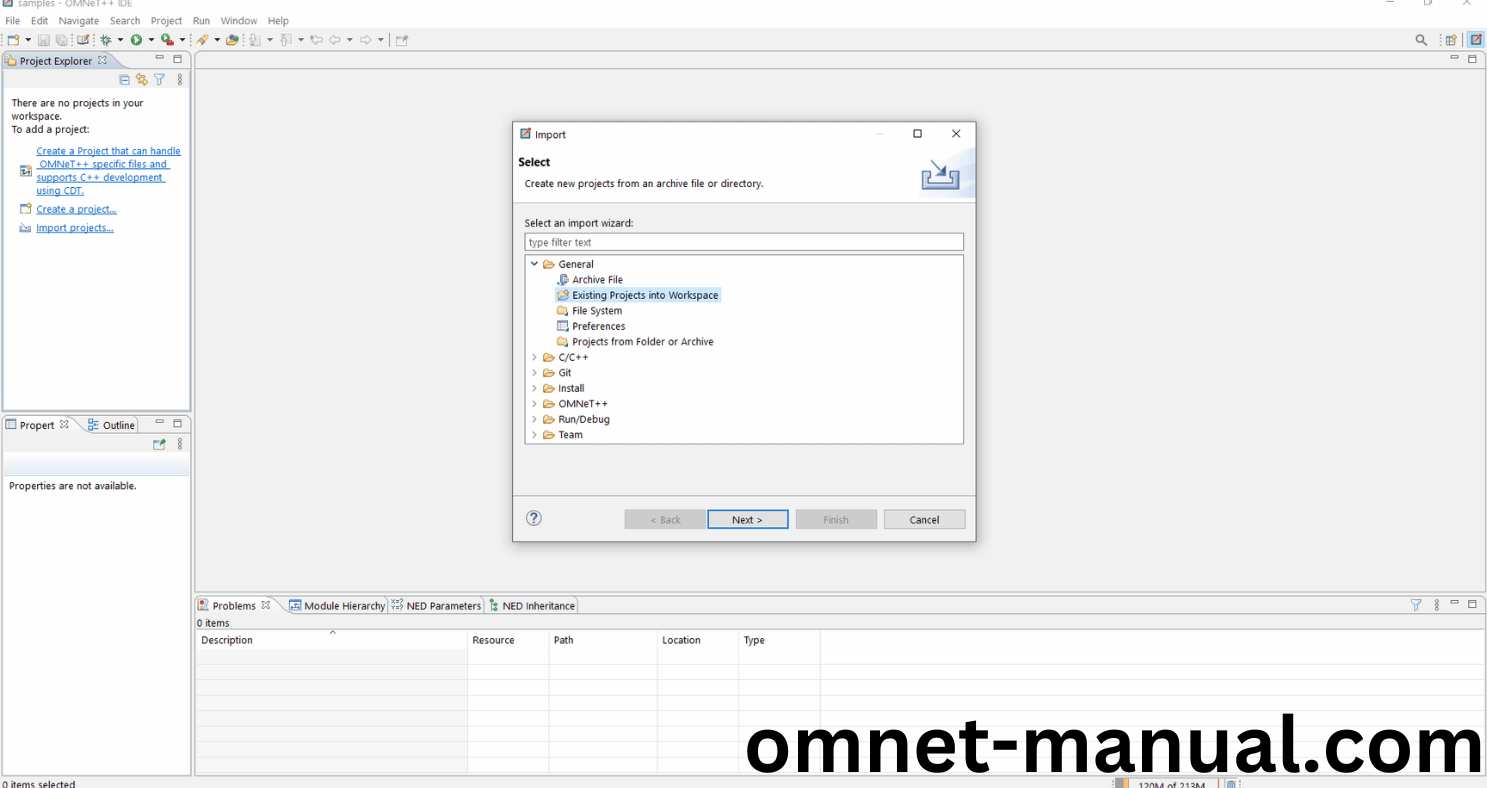Click the Open Perspective icon at top right
Screen dimensions: 1487x788
tap(1450, 40)
